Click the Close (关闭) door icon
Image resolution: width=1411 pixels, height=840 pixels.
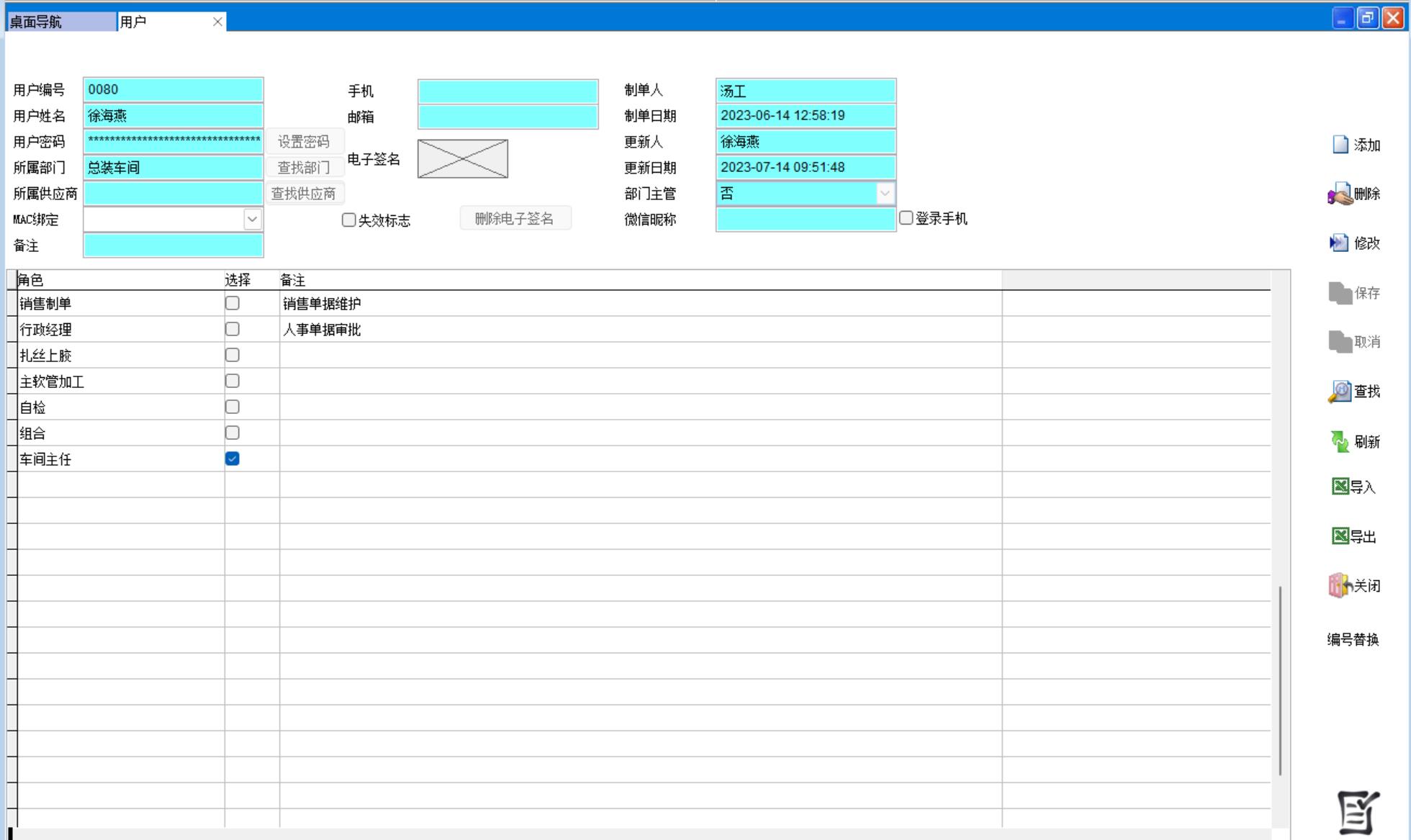click(1339, 586)
